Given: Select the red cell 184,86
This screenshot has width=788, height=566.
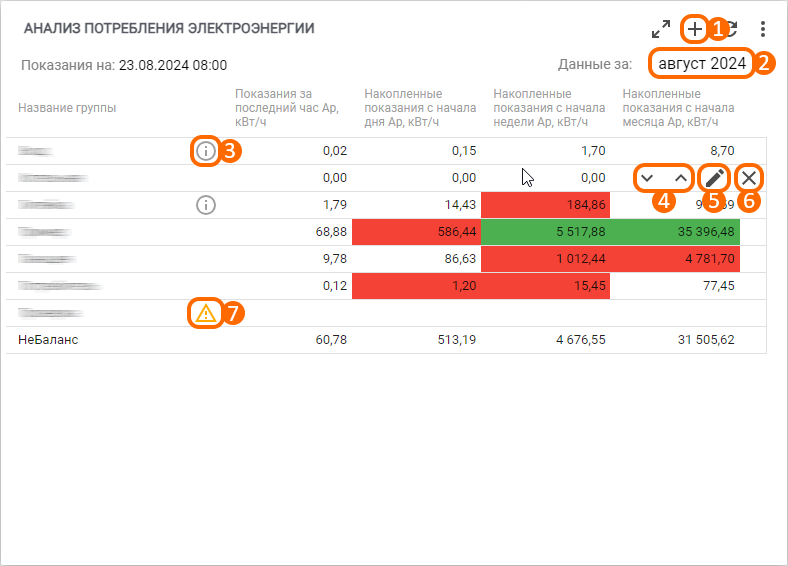Looking at the screenshot, I should click(x=545, y=205).
